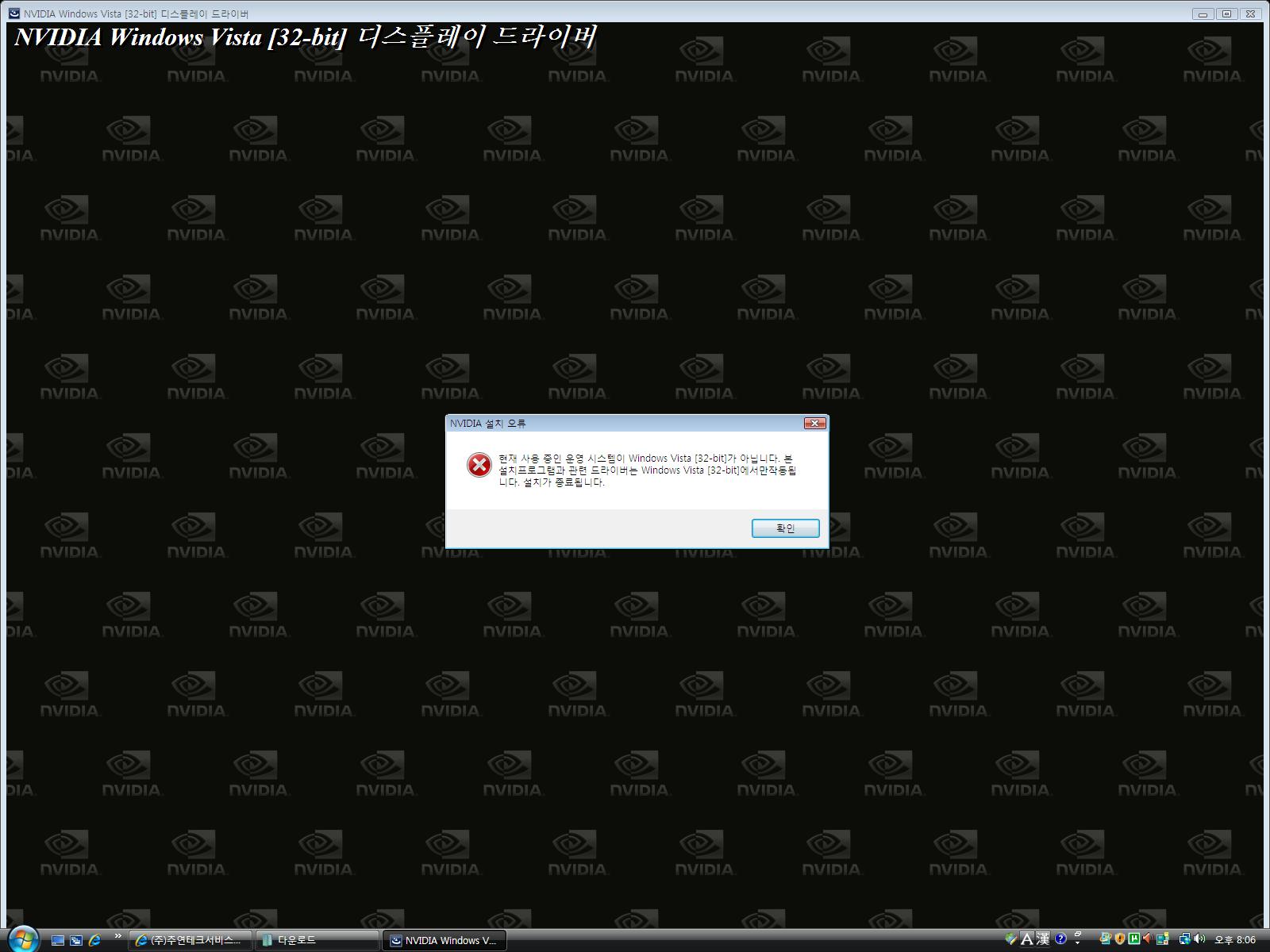Click the IME pad tray icon
The width and height of the screenshot is (1270, 952).
tap(1011, 939)
